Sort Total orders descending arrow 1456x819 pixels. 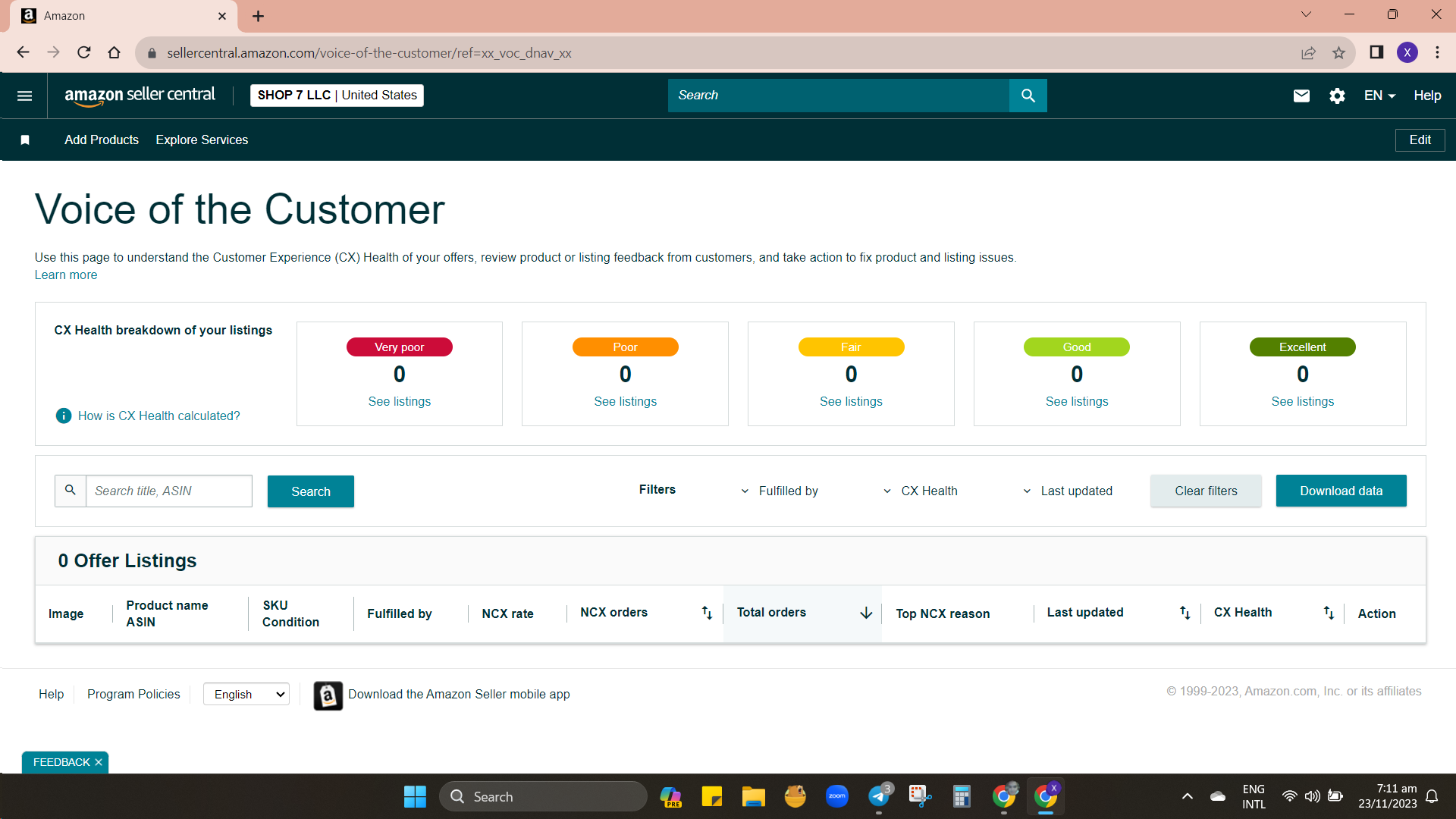(x=866, y=613)
